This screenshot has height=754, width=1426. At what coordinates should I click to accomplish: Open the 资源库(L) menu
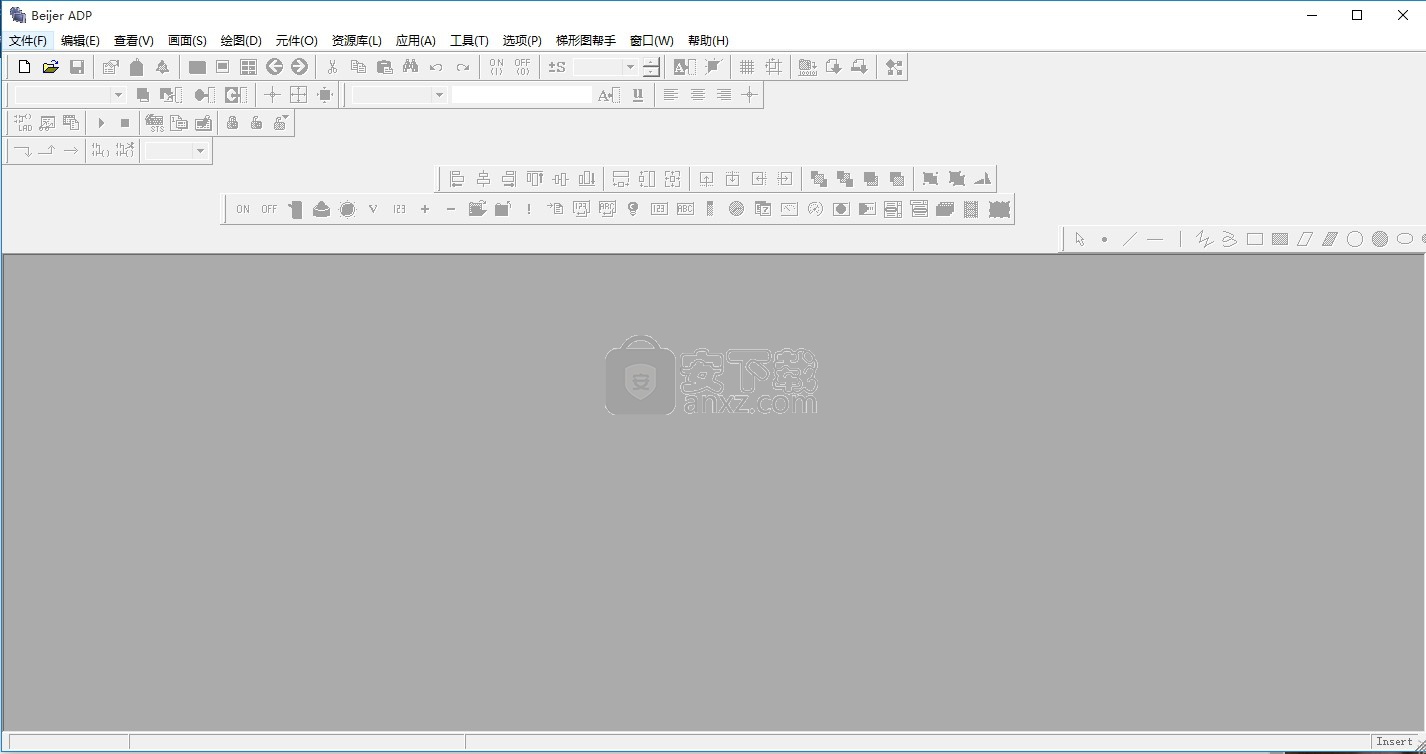pyautogui.click(x=357, y=41)
